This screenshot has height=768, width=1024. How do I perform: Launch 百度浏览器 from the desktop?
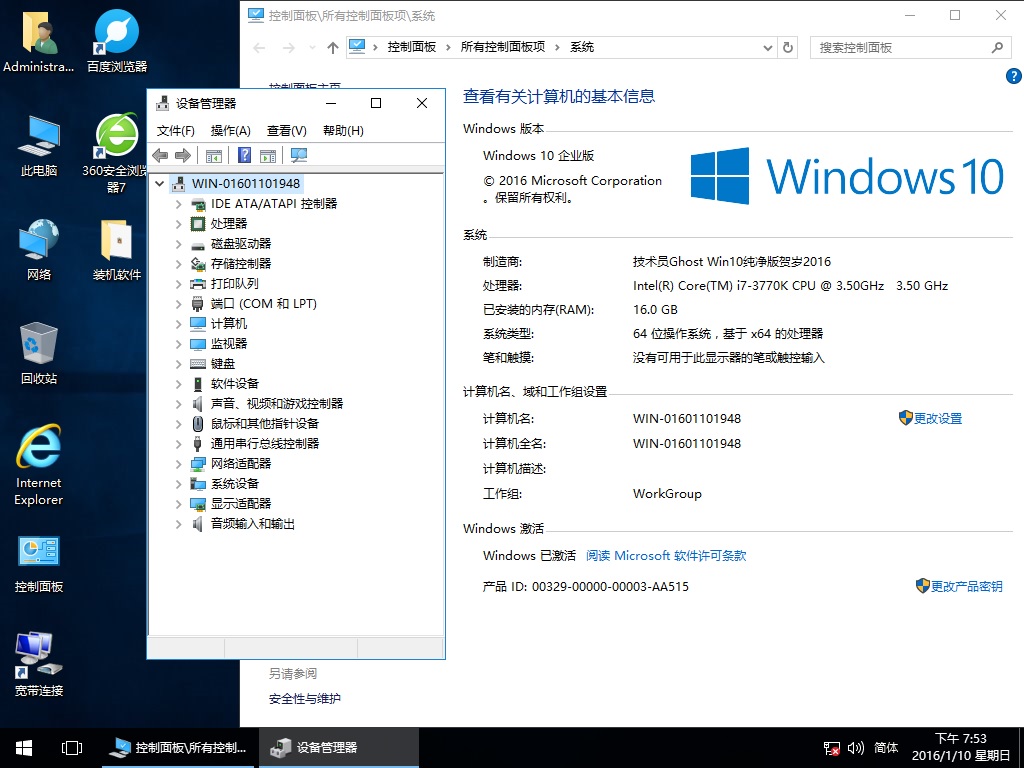(117, 40)
